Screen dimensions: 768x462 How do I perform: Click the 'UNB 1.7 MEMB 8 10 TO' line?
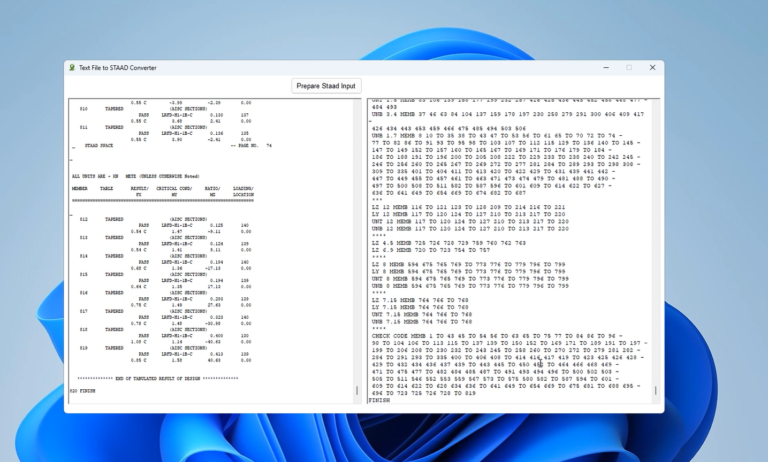(x=497, y=136)
